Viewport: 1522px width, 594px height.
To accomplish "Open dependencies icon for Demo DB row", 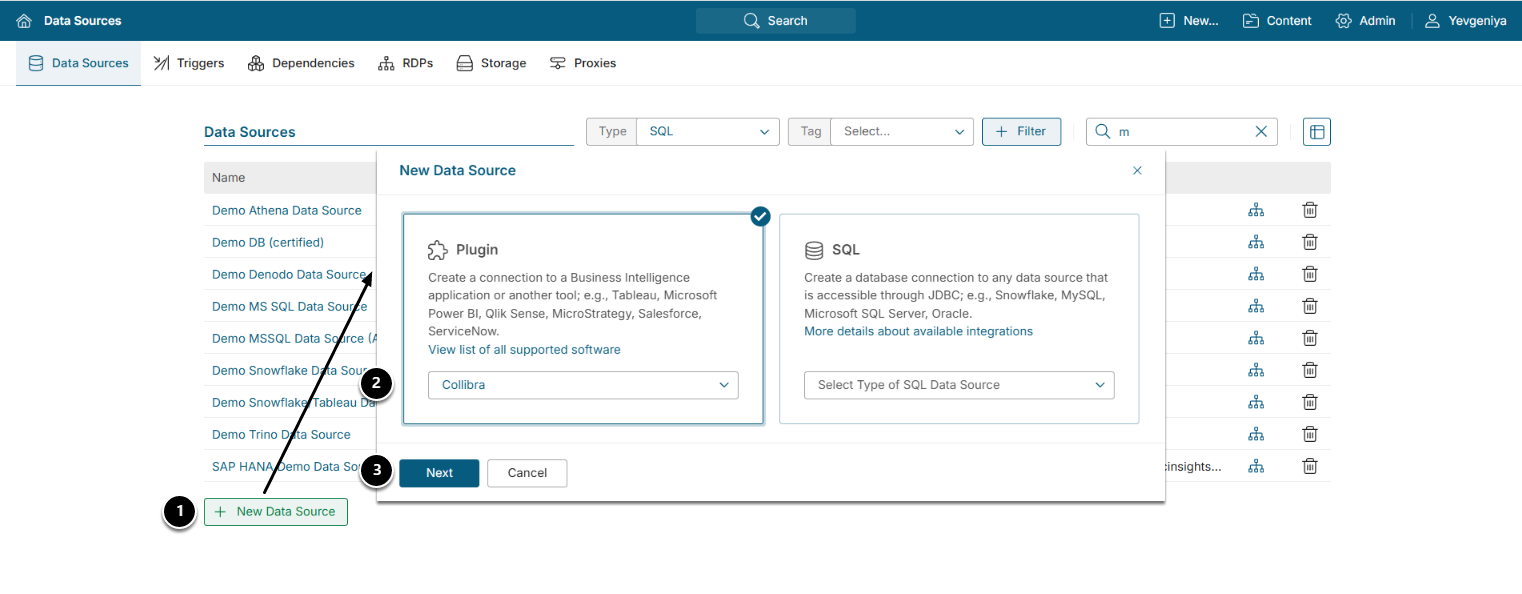I will (1256, 242).
